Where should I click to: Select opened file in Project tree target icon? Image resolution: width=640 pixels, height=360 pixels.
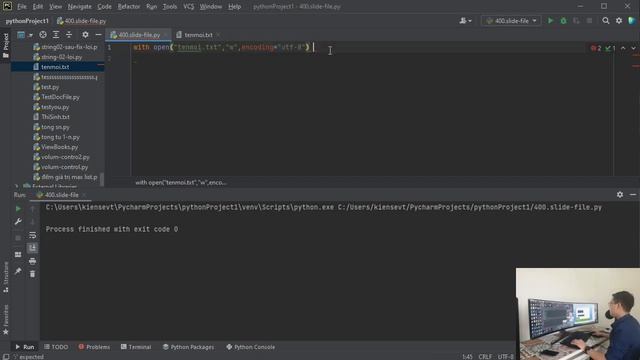pos(43,35)
